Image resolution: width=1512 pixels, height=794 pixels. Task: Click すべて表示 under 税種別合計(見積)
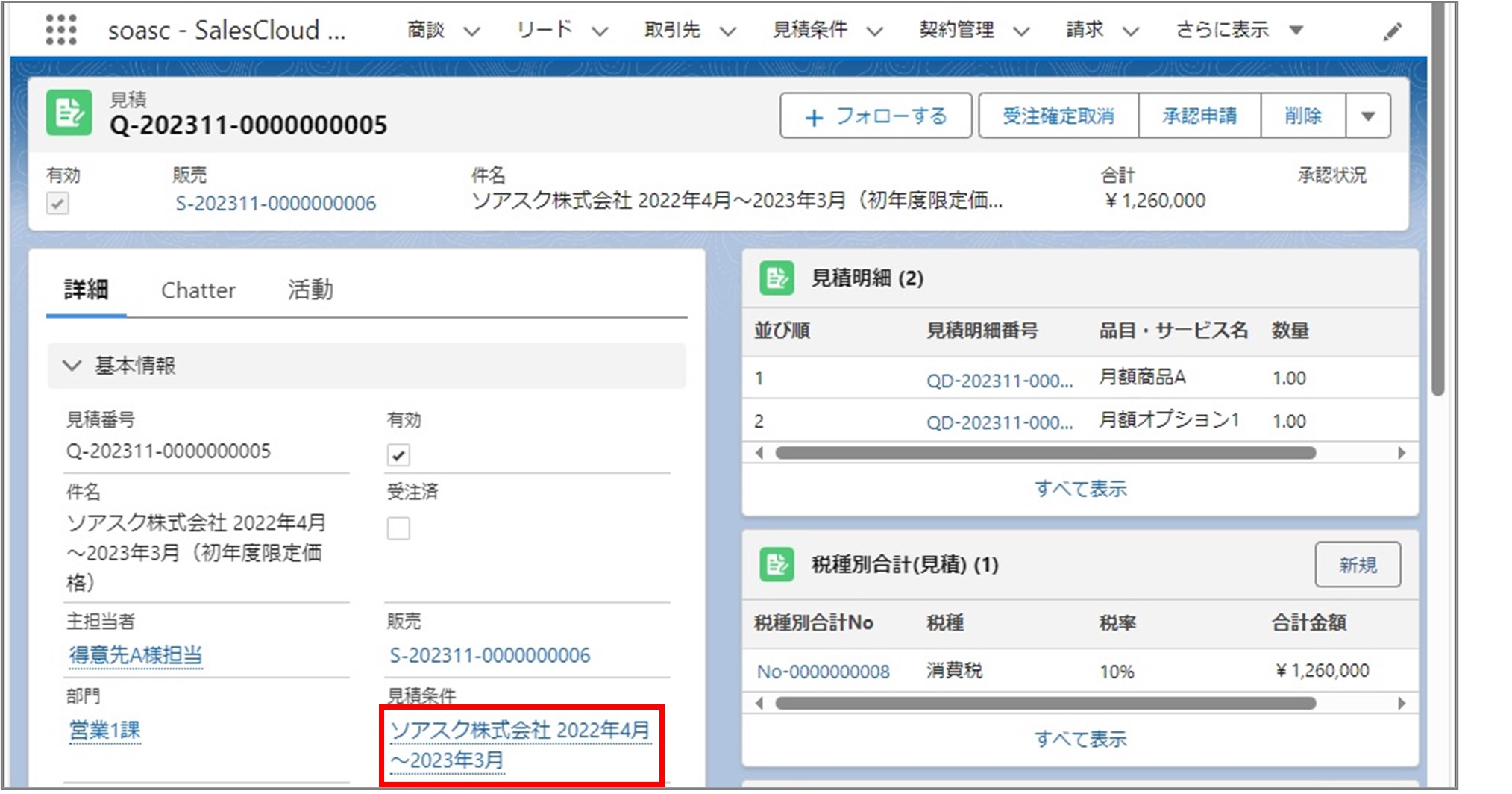[x=1080, y=739]
